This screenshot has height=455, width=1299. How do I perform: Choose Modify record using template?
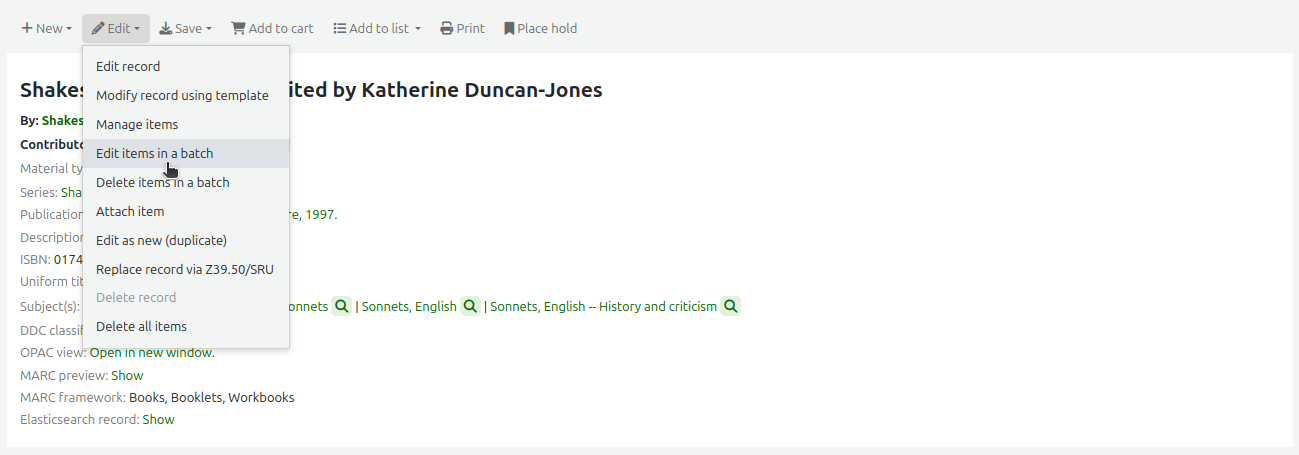182,96
